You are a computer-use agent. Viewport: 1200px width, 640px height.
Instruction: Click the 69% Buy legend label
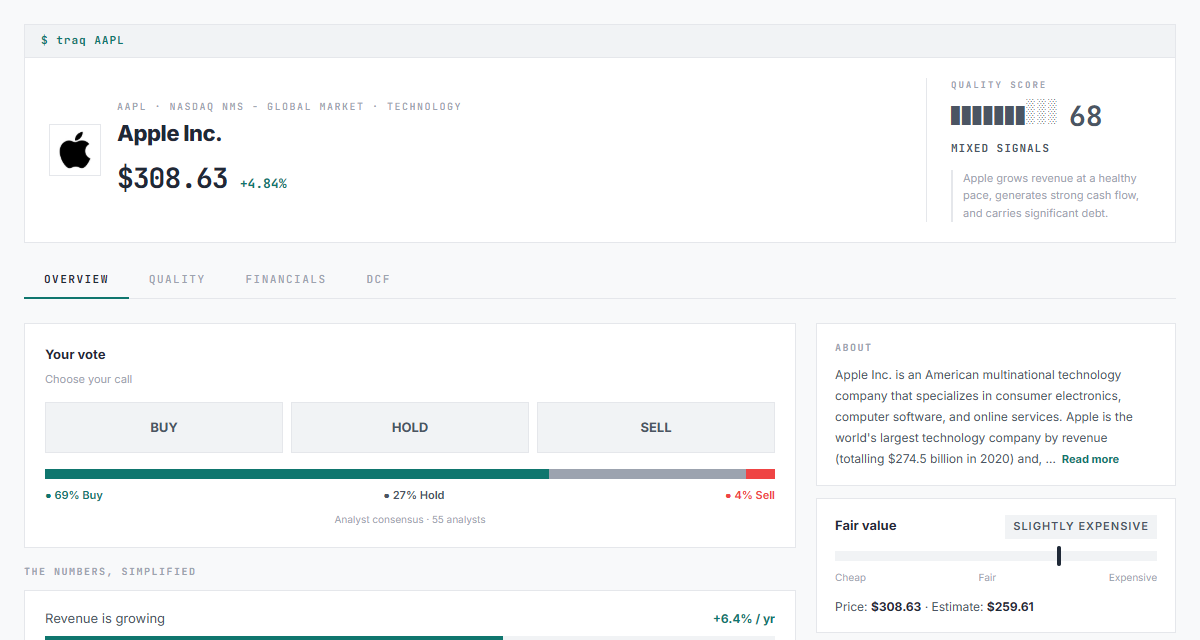point(74,495)
